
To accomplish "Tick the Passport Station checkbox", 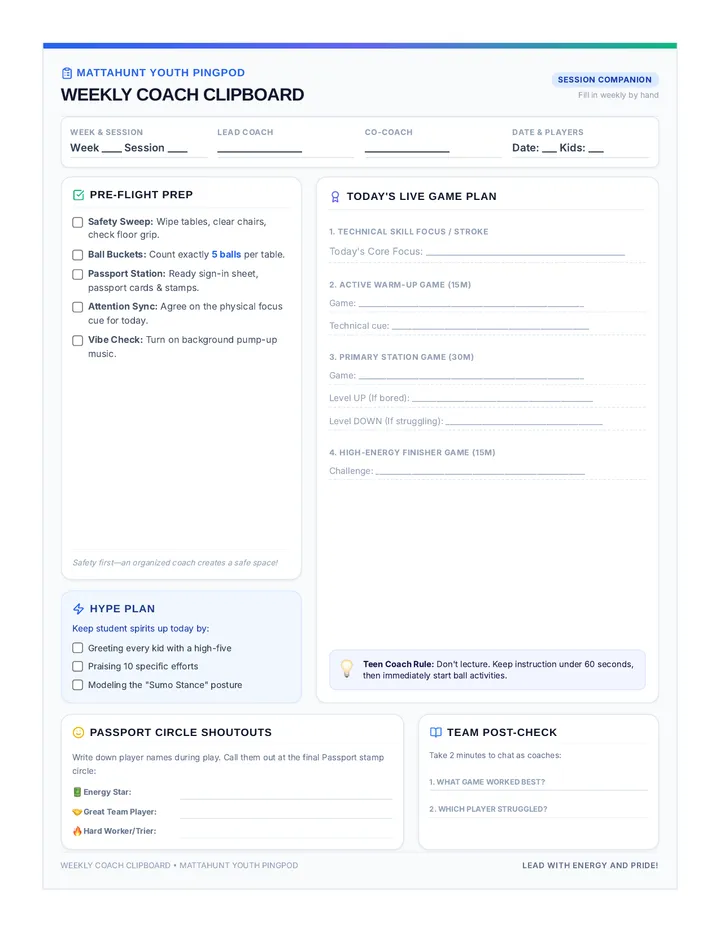I will (x=77, y=275).
